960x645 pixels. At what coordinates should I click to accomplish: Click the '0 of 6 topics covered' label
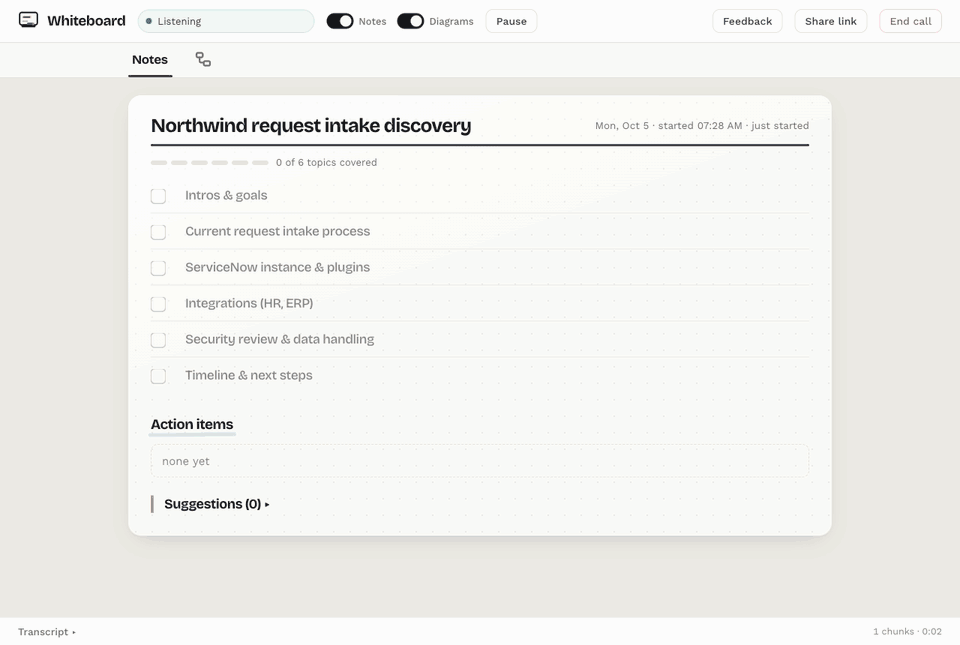pyautogui.click(x=326, y=162)
